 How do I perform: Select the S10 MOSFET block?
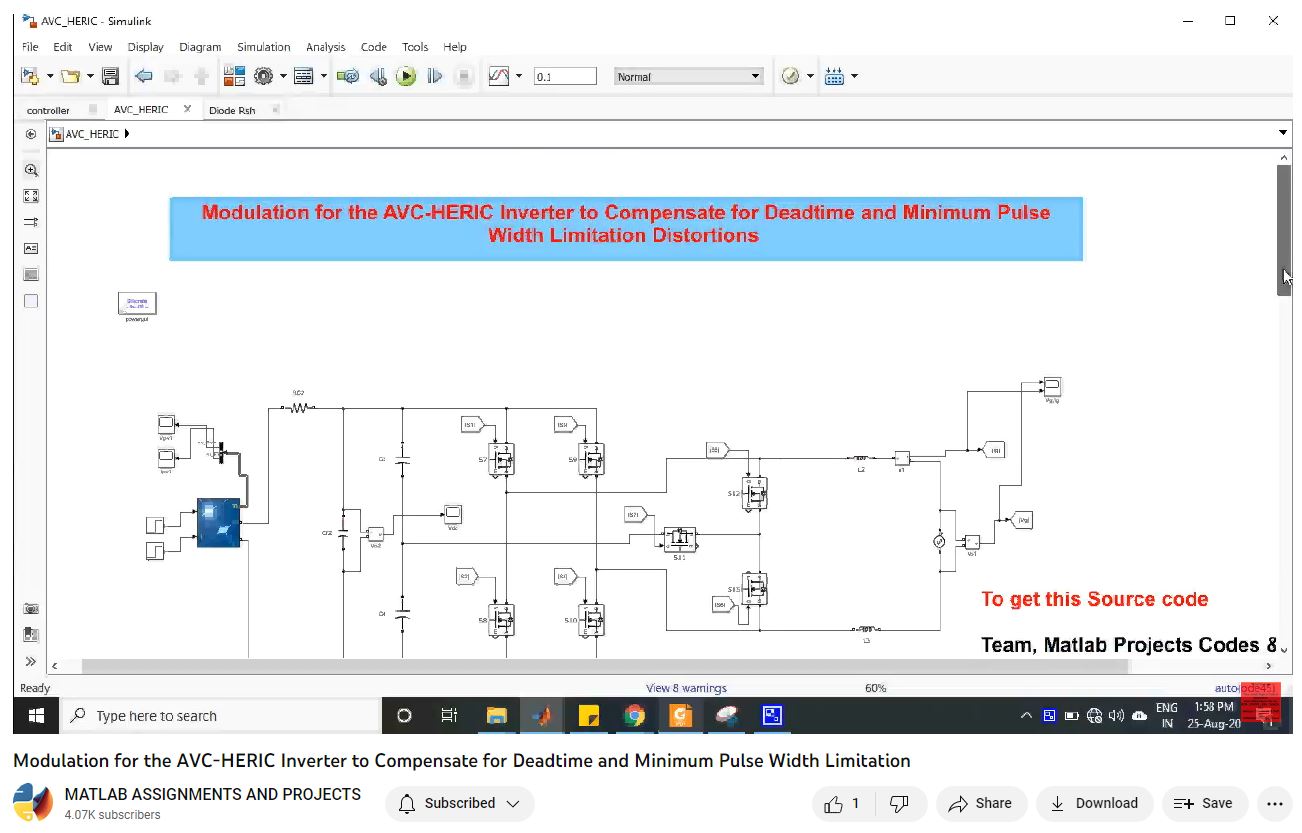click(591, 619)
